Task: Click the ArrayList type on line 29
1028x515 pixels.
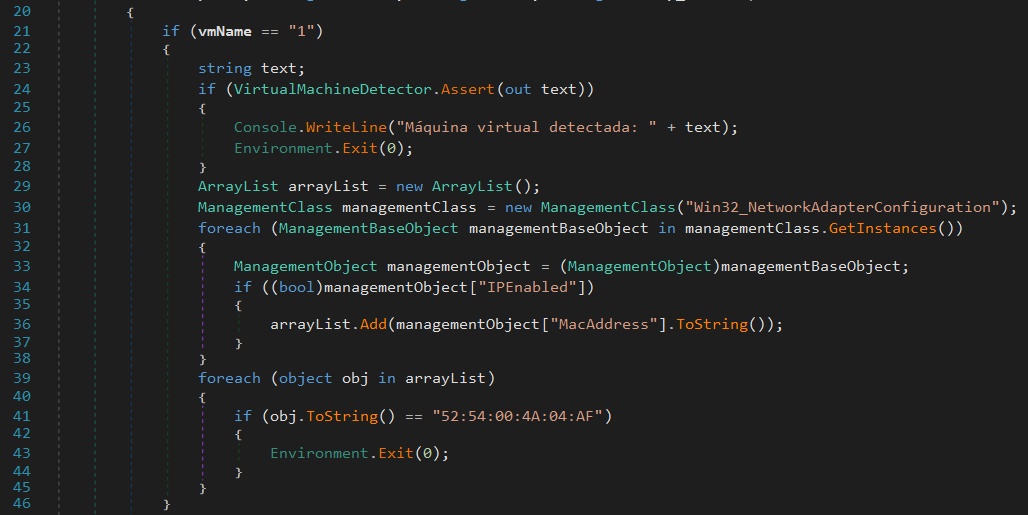Action: pyautogui.click(x=238, y=187)
